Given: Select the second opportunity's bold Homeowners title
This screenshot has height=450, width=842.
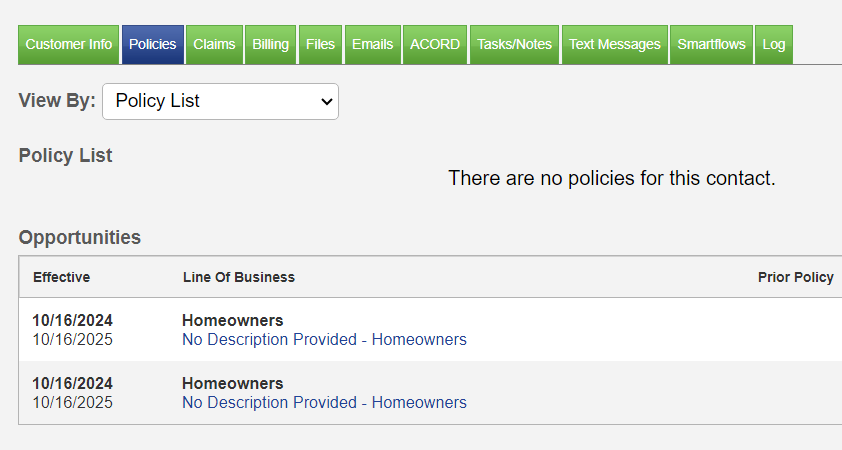Looking at the screenshot, I should pos(232,384).
